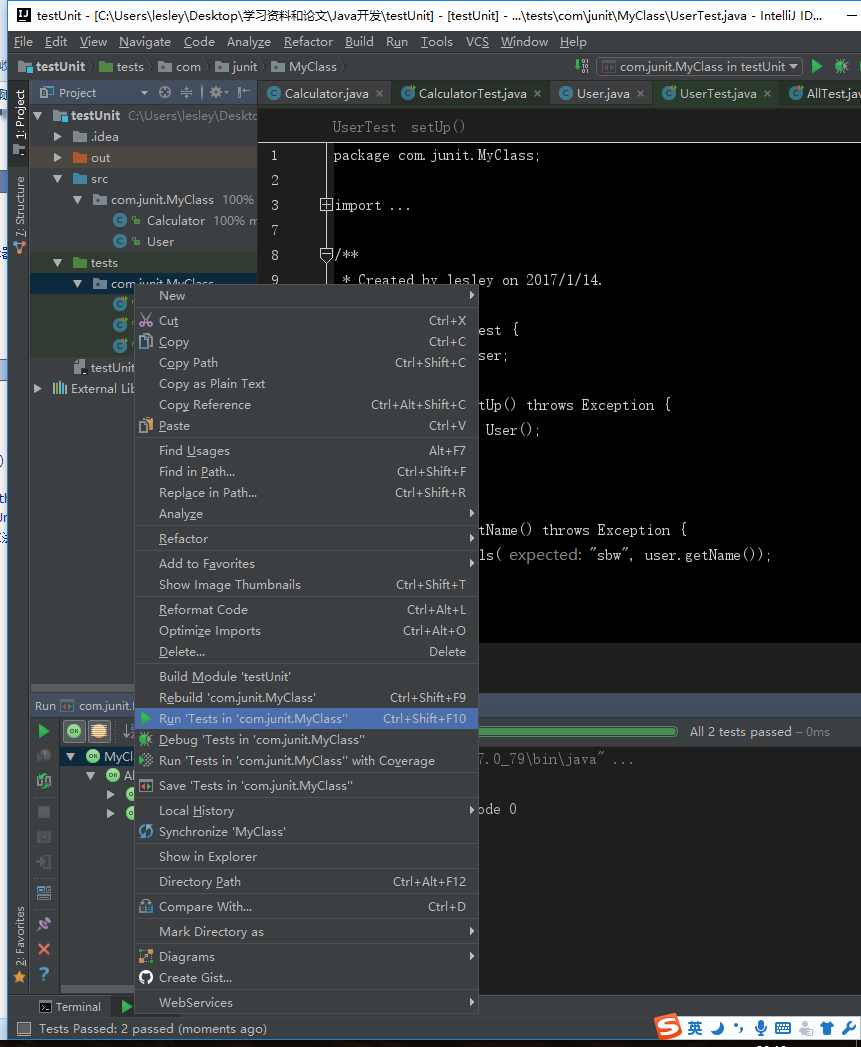
Task: Toggle the English/Chinese 英 input mode
Action: coord(695,1028)
